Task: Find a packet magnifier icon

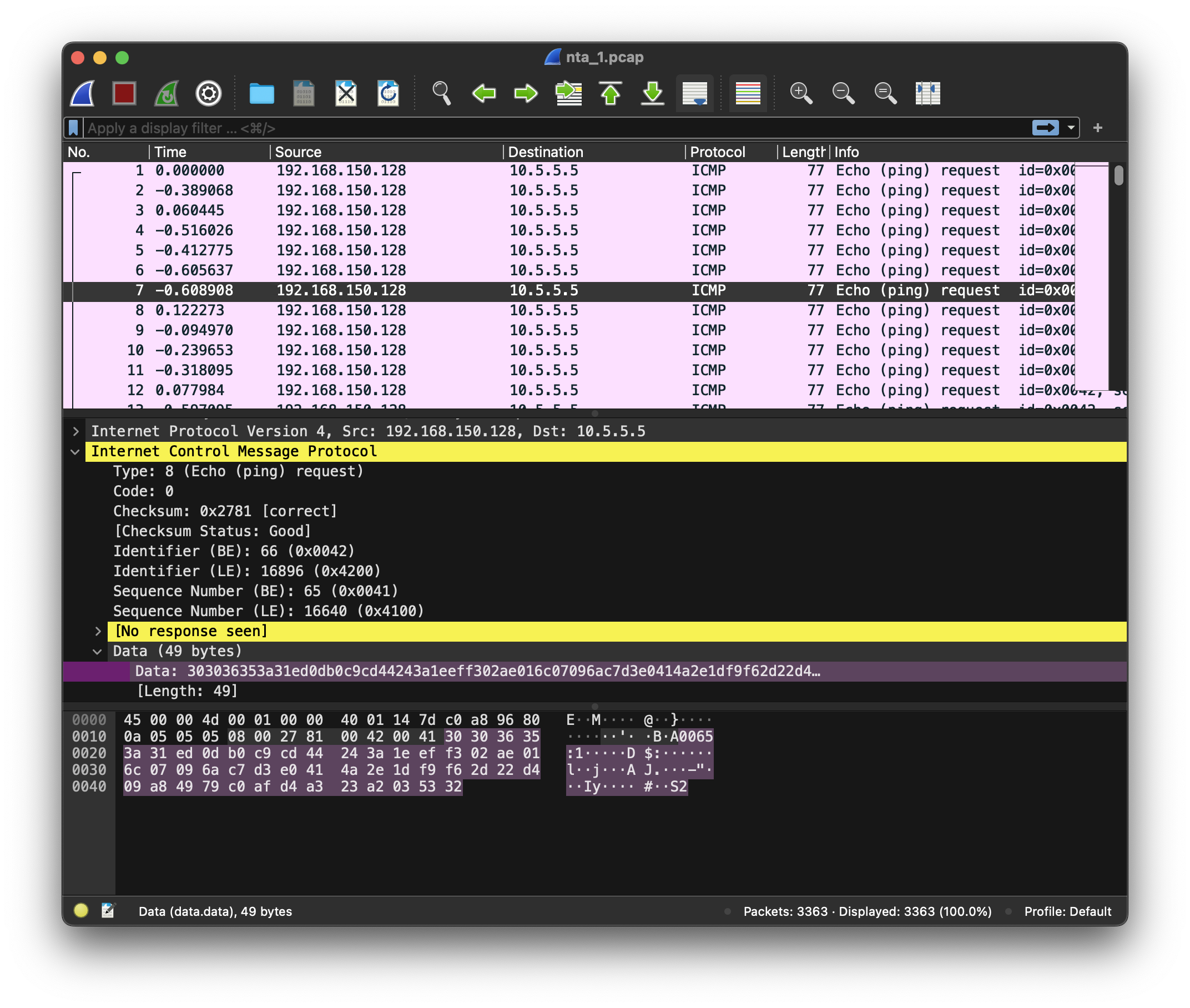Action: point(442,93)
